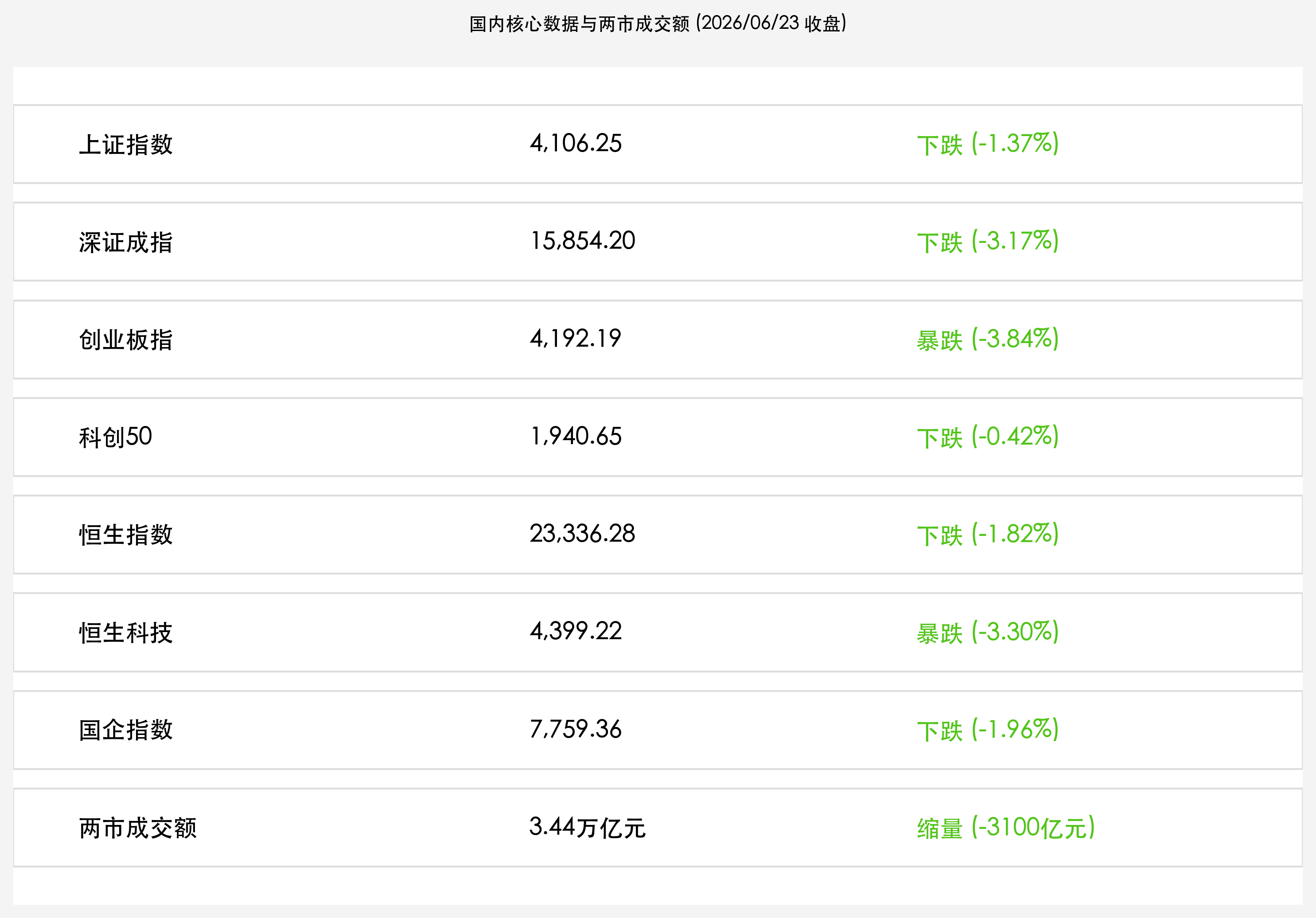Click 暴跌 (-3.84%) change text
This screenshot has width=1316, height=918.
click(x=988, y=339)
